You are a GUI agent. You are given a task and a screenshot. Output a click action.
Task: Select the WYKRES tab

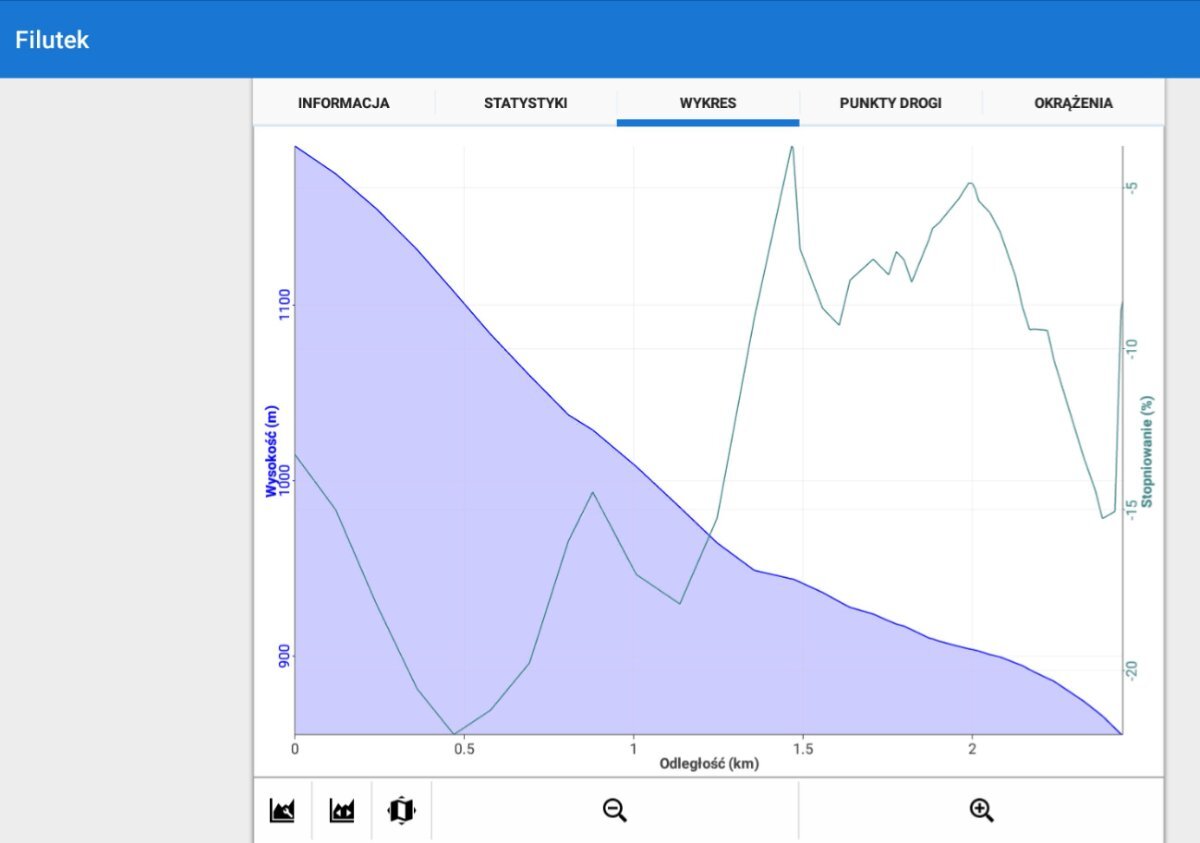(708, 103)
